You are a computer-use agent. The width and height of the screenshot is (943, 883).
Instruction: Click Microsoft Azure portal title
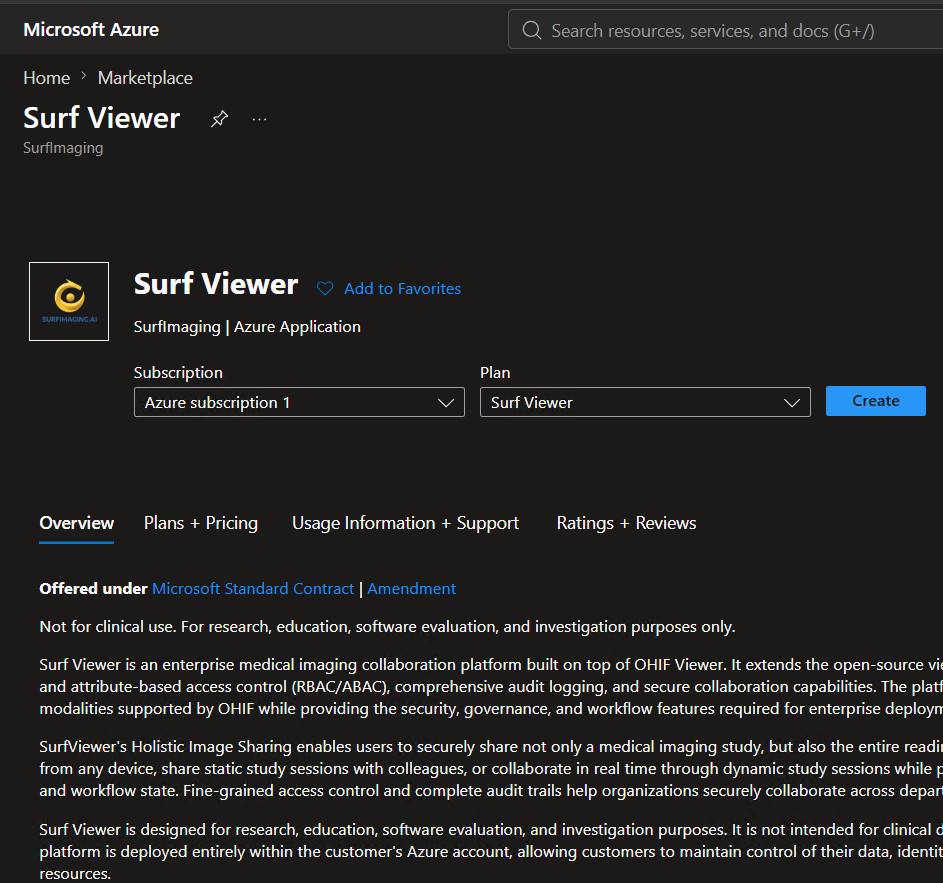pyautogui.click(x=91, y=29)
